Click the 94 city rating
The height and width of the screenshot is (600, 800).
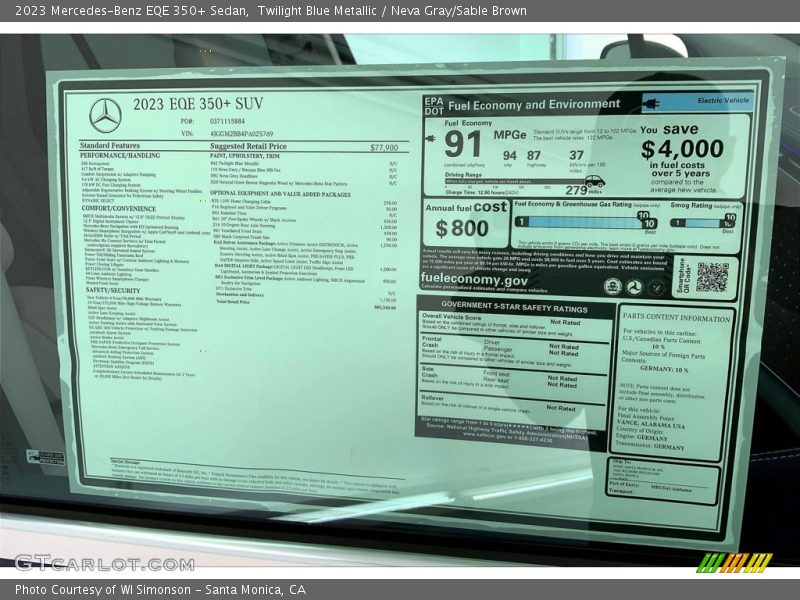pyautogui.click(x=509, y=156)
